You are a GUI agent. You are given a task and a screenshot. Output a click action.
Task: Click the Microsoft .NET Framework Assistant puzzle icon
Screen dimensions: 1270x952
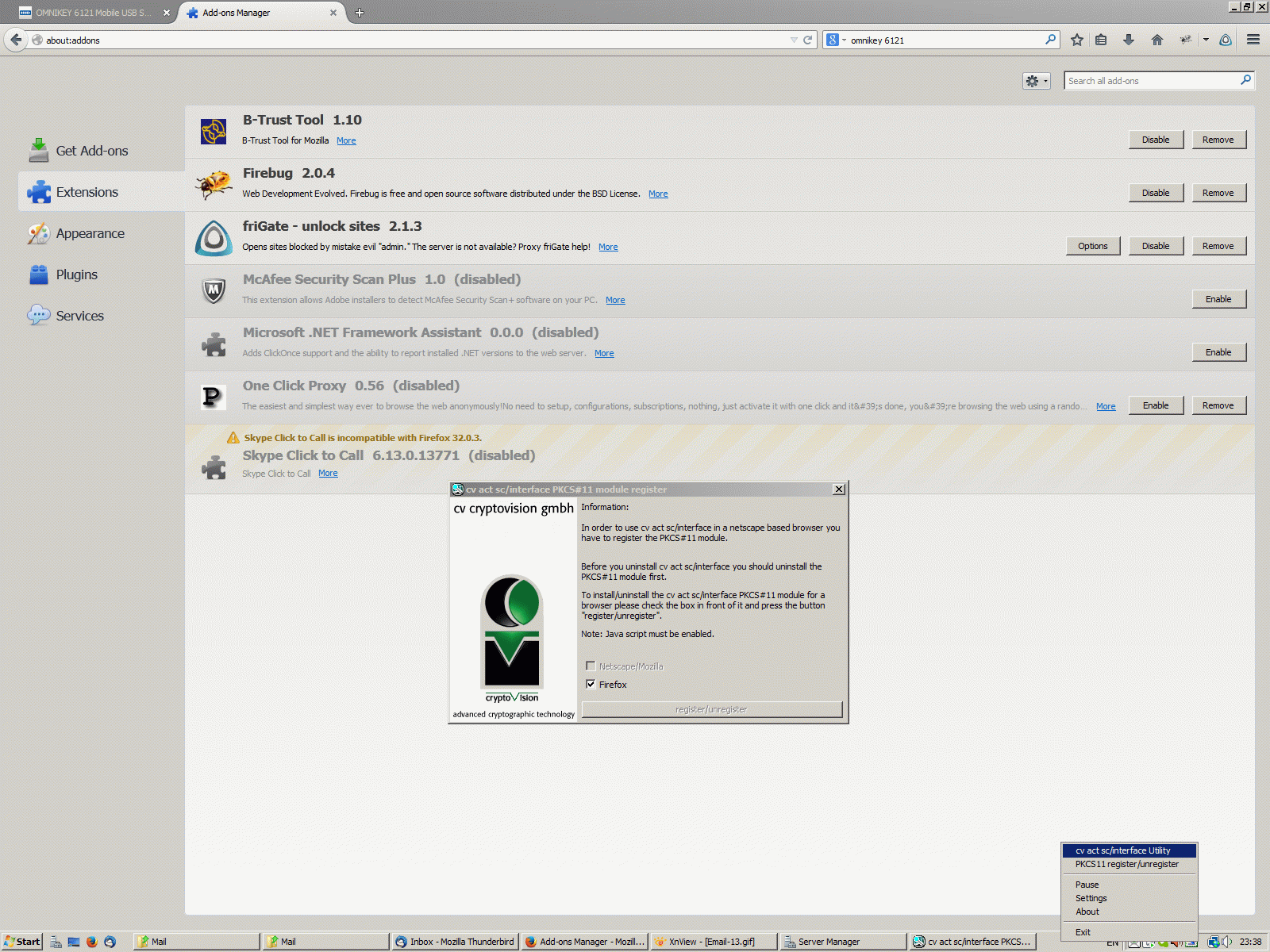(x=214, y=344)
